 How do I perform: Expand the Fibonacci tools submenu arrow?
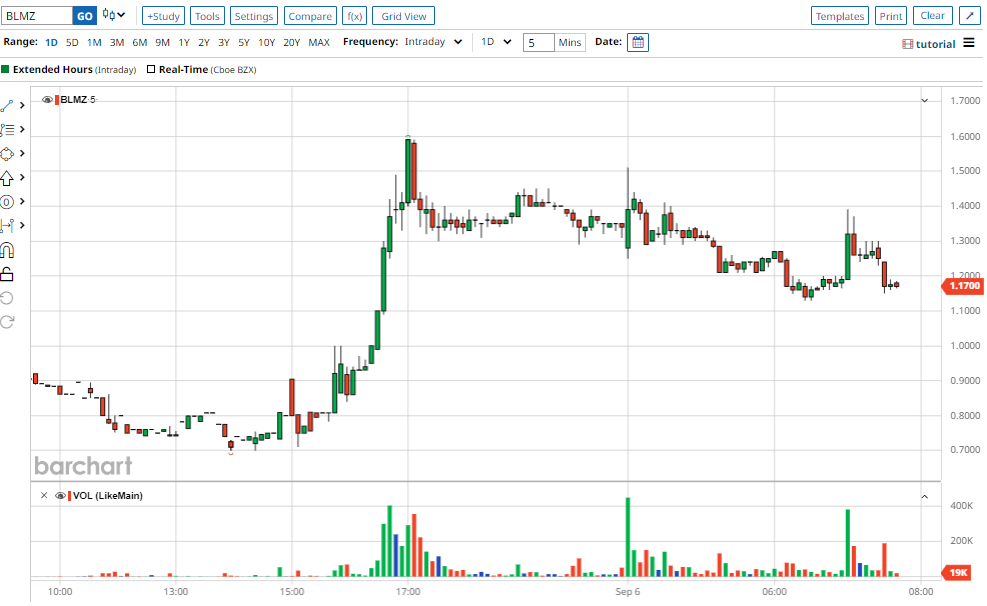point(22,201)
